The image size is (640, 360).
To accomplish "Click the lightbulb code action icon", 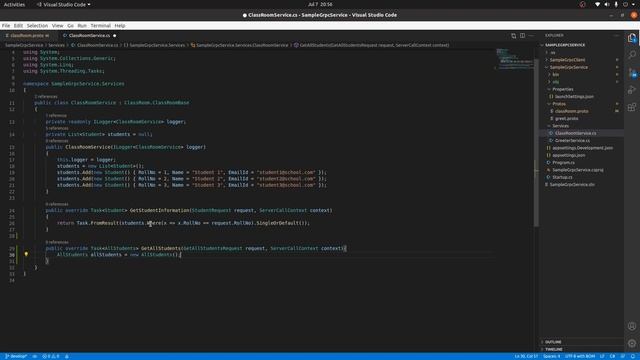I will [26, 254].
